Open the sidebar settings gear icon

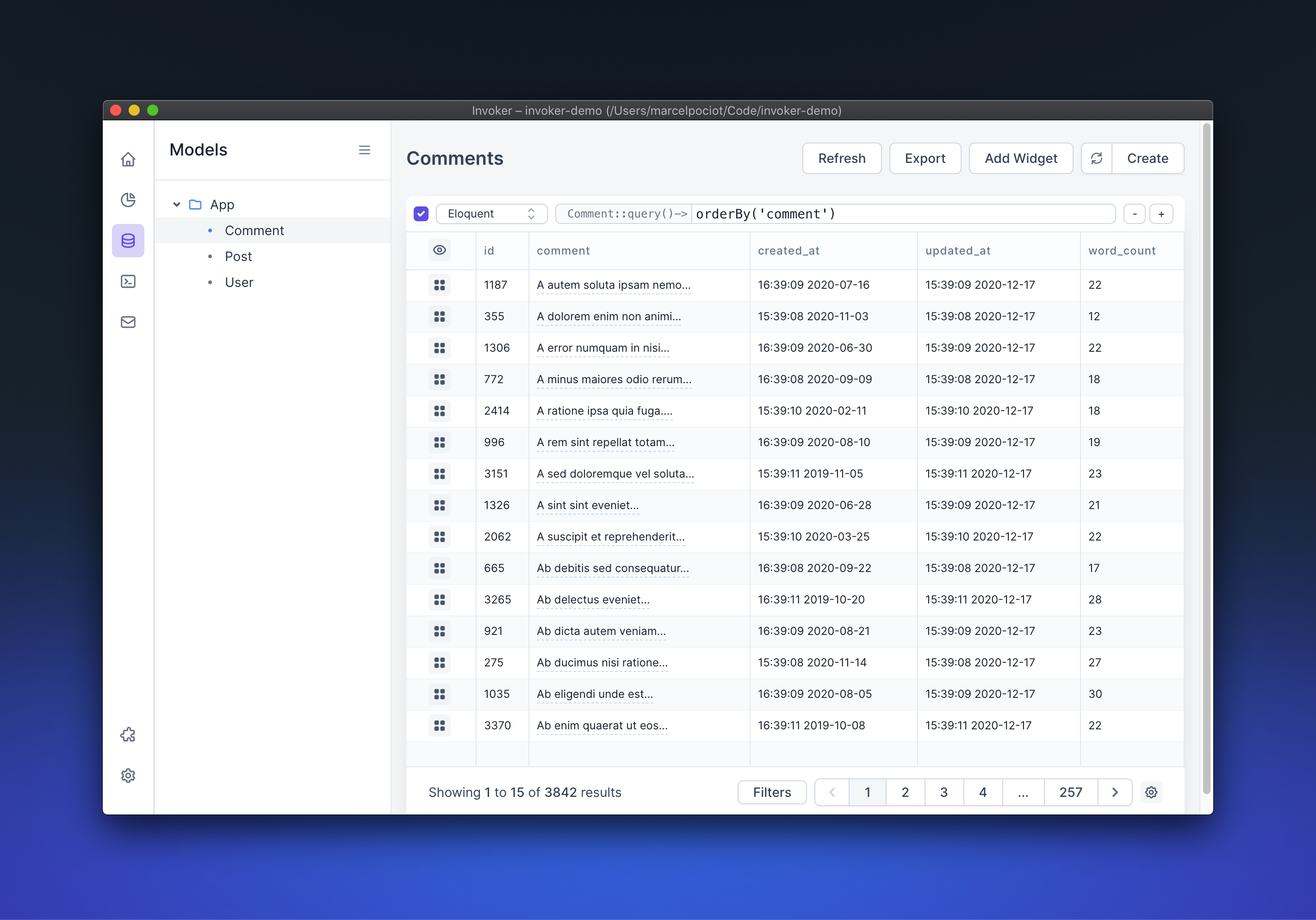pyautogui.click(x=128, y=776)
